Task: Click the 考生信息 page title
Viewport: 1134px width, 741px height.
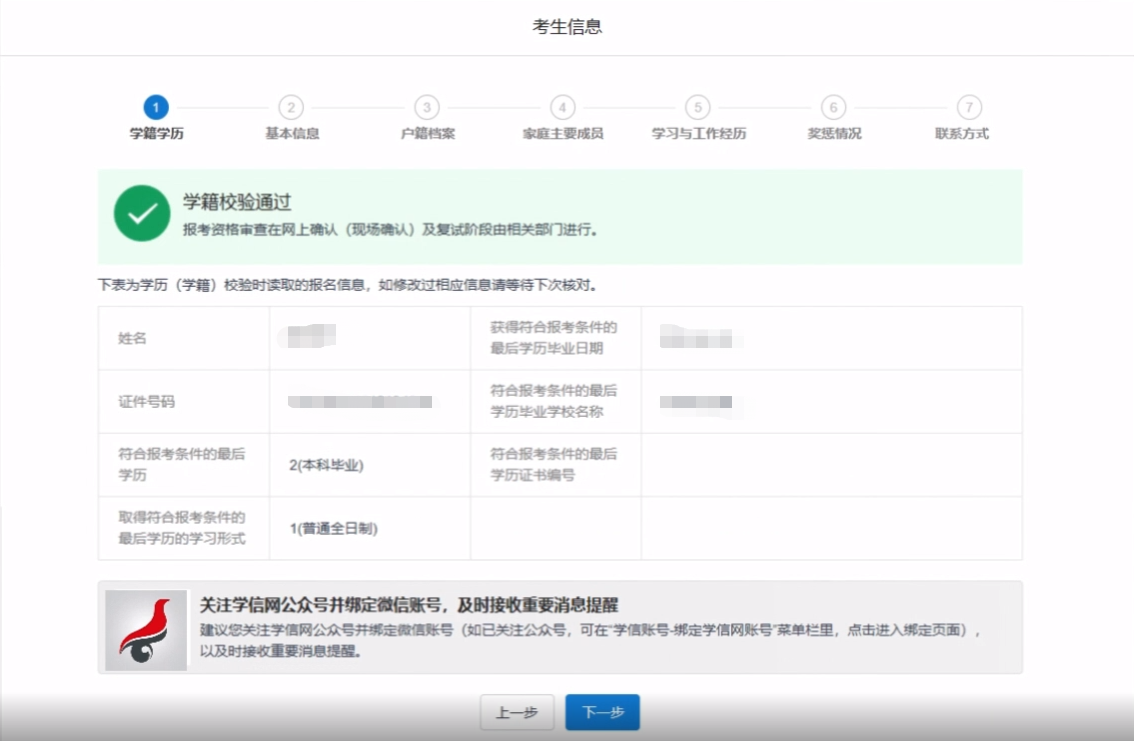Action: 567,27
